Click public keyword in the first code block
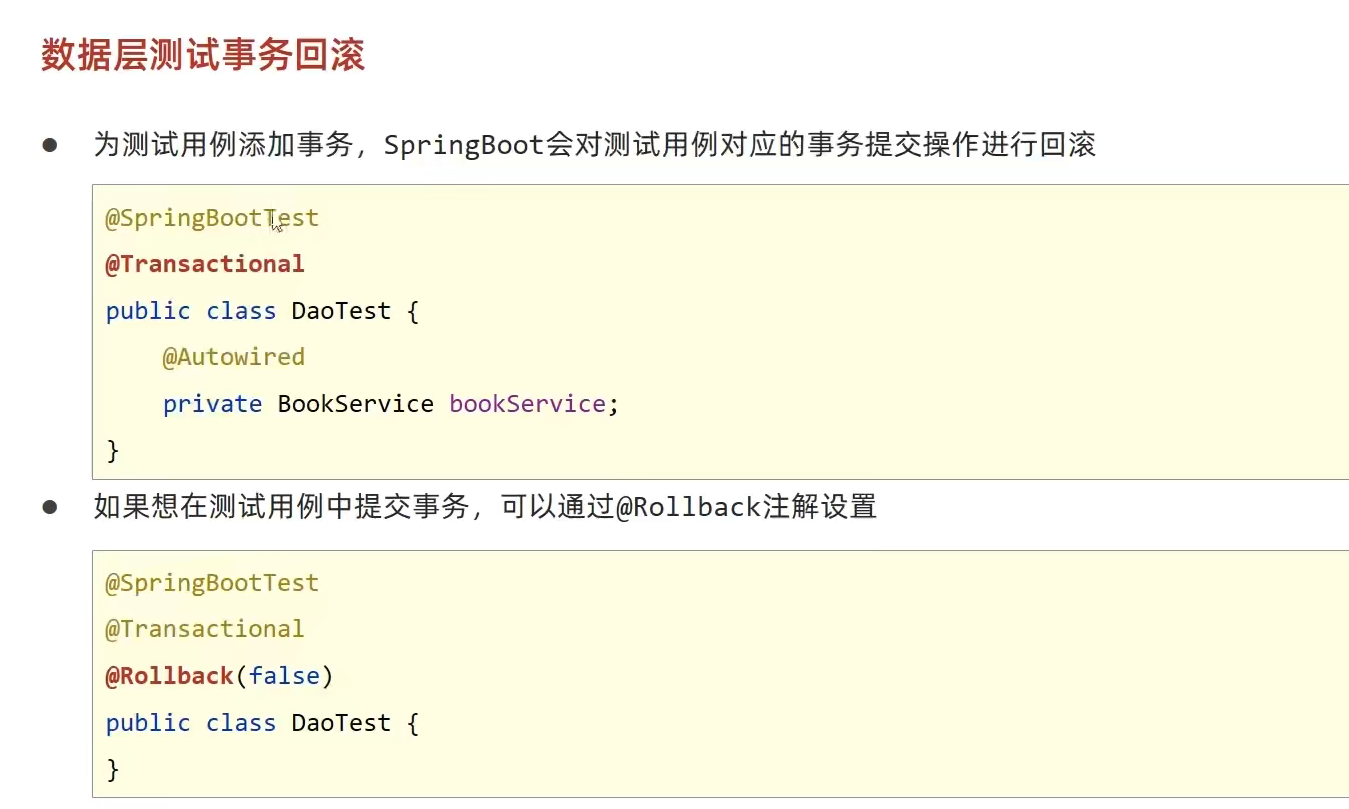The height and width of the screenshot is (809, 1349). pos(148,311)
